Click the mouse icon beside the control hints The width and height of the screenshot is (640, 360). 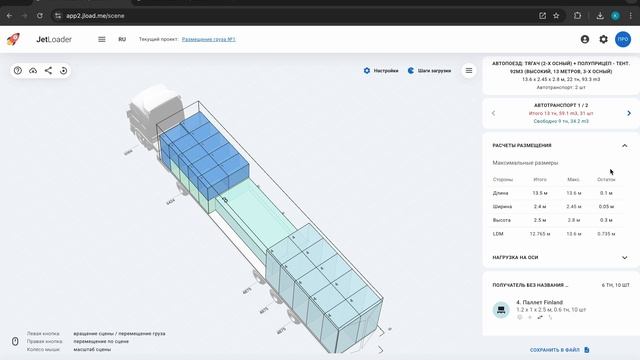coord(15,341)
